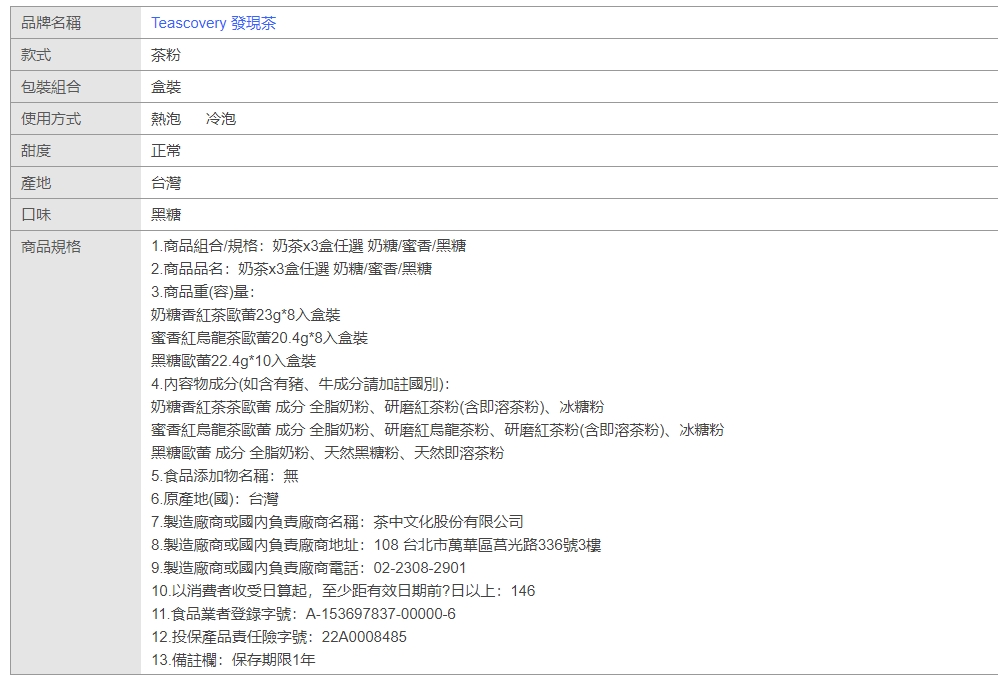Select the 台灣 value in 產地 row
Image resolution: width=998 pixels, height=680 pixels.
(165, 183)
